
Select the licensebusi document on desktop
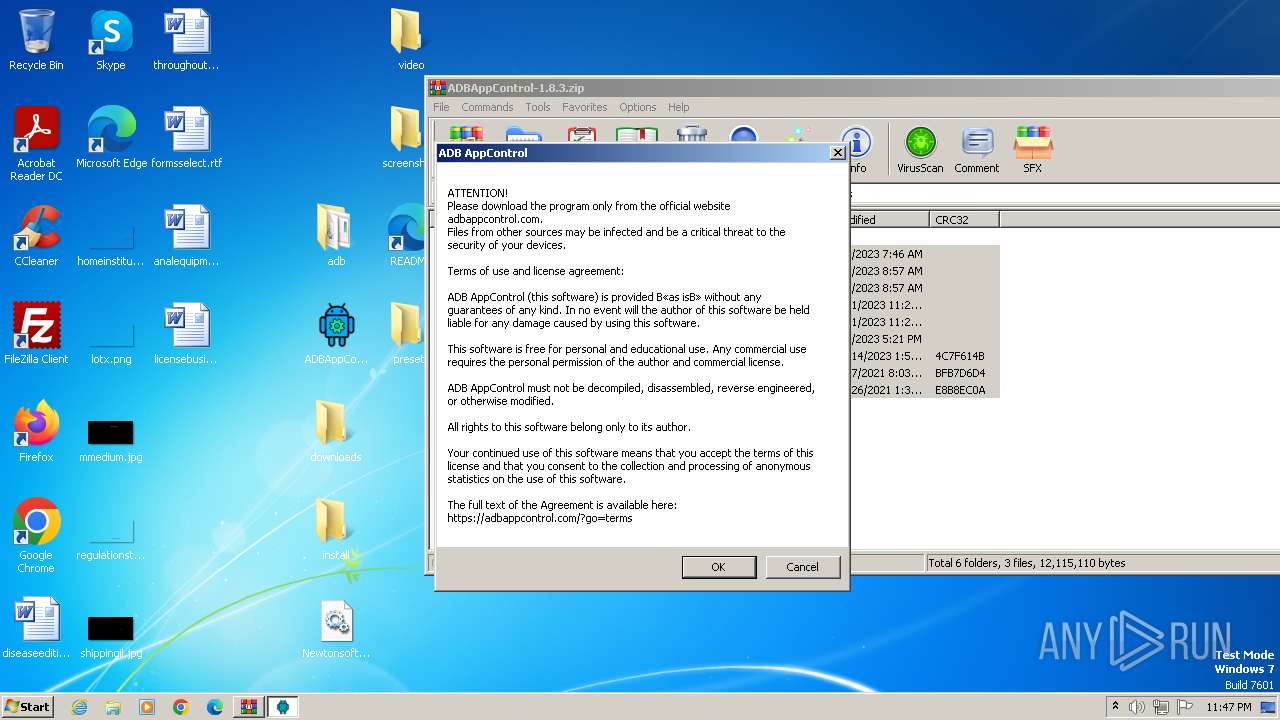(186, 334)
